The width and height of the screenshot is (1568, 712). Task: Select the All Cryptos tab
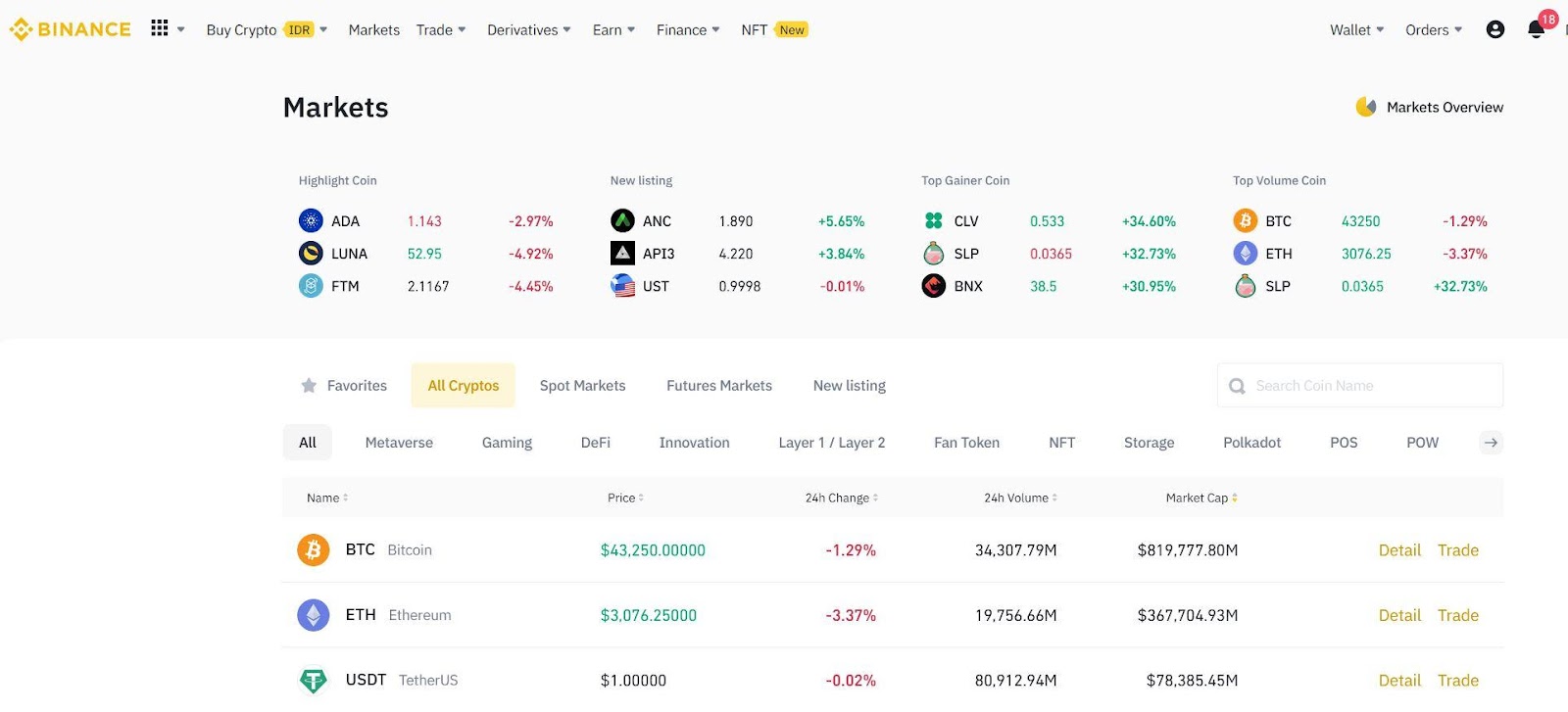(464, 386)
